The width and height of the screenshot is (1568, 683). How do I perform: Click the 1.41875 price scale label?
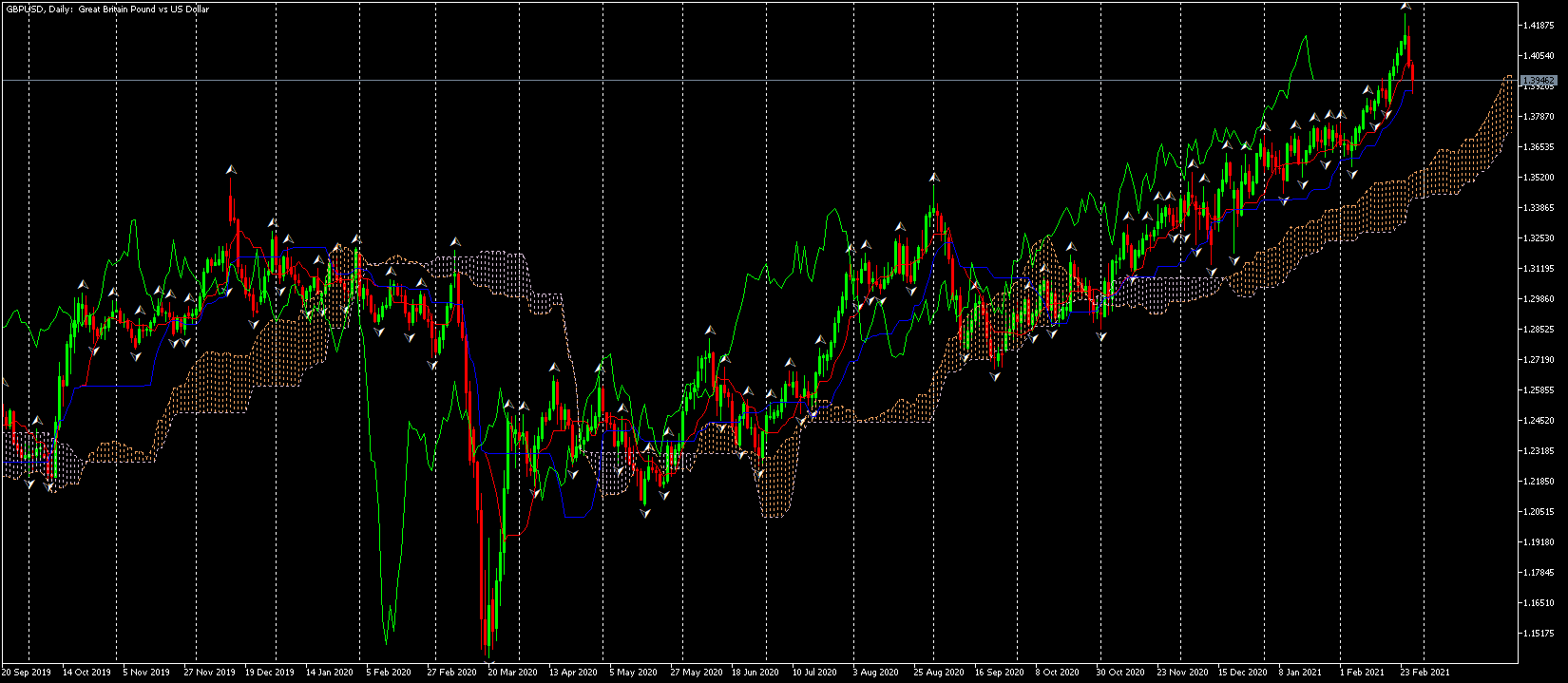click(x=1538, y=26)
